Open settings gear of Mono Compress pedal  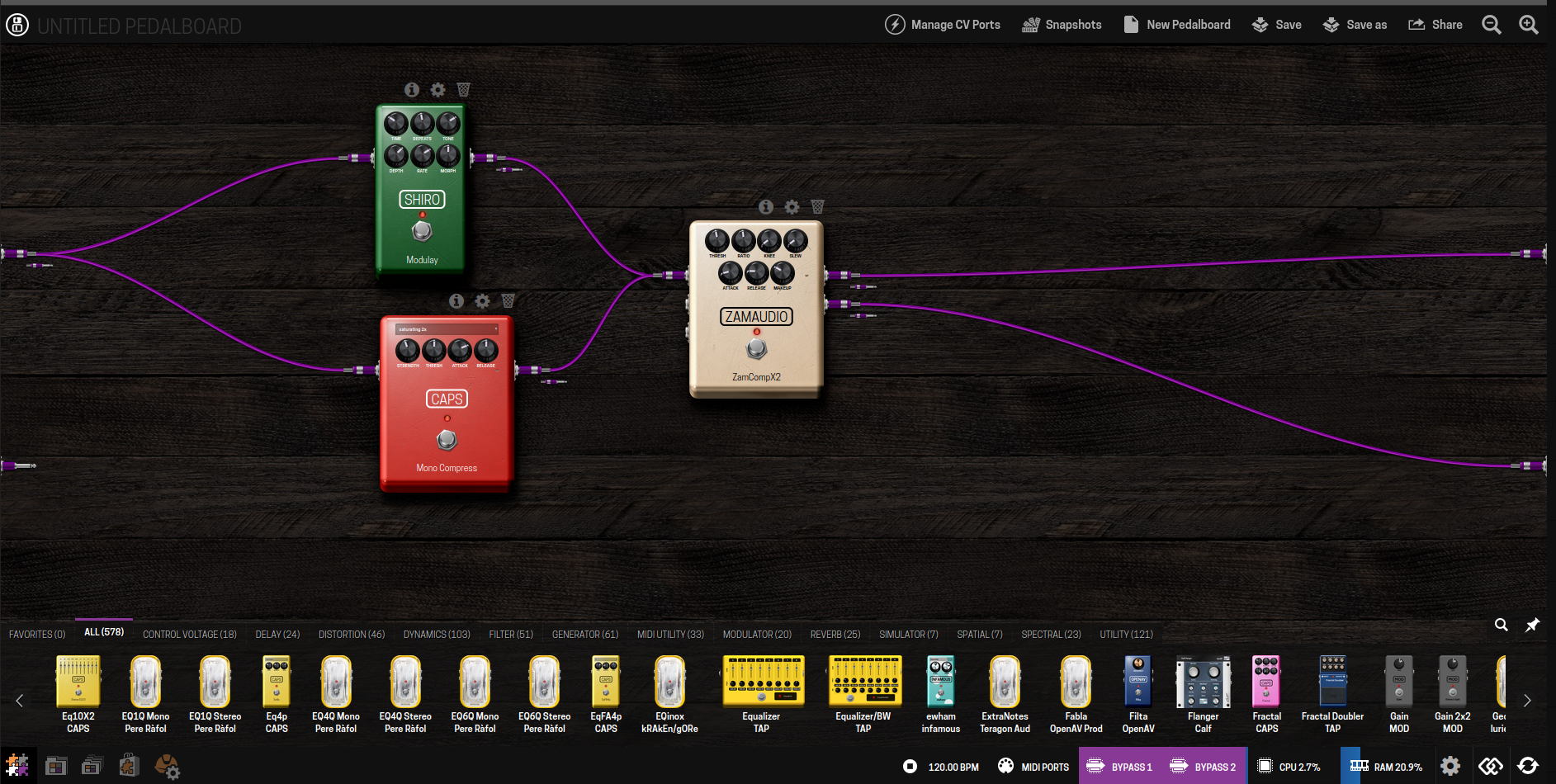(483, 301)
